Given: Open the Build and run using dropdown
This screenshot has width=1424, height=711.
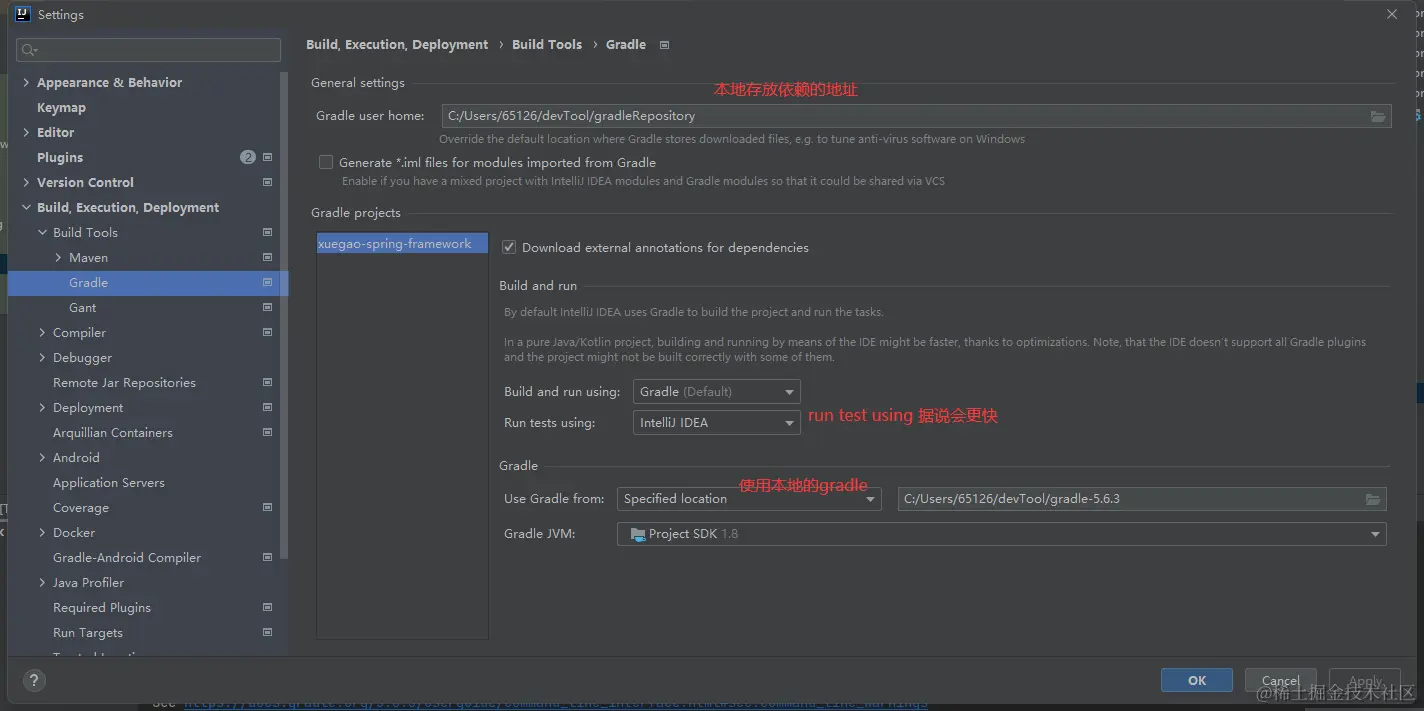Looking at the screenshot, I should (716, 392).
